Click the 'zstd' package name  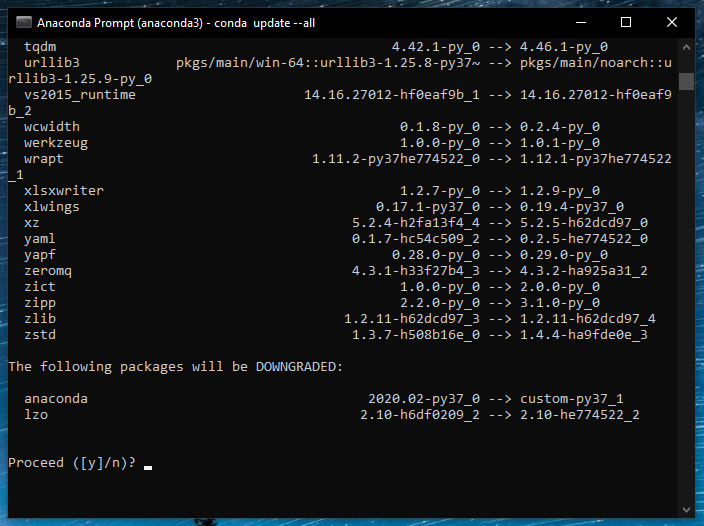[x=40, y=335]
